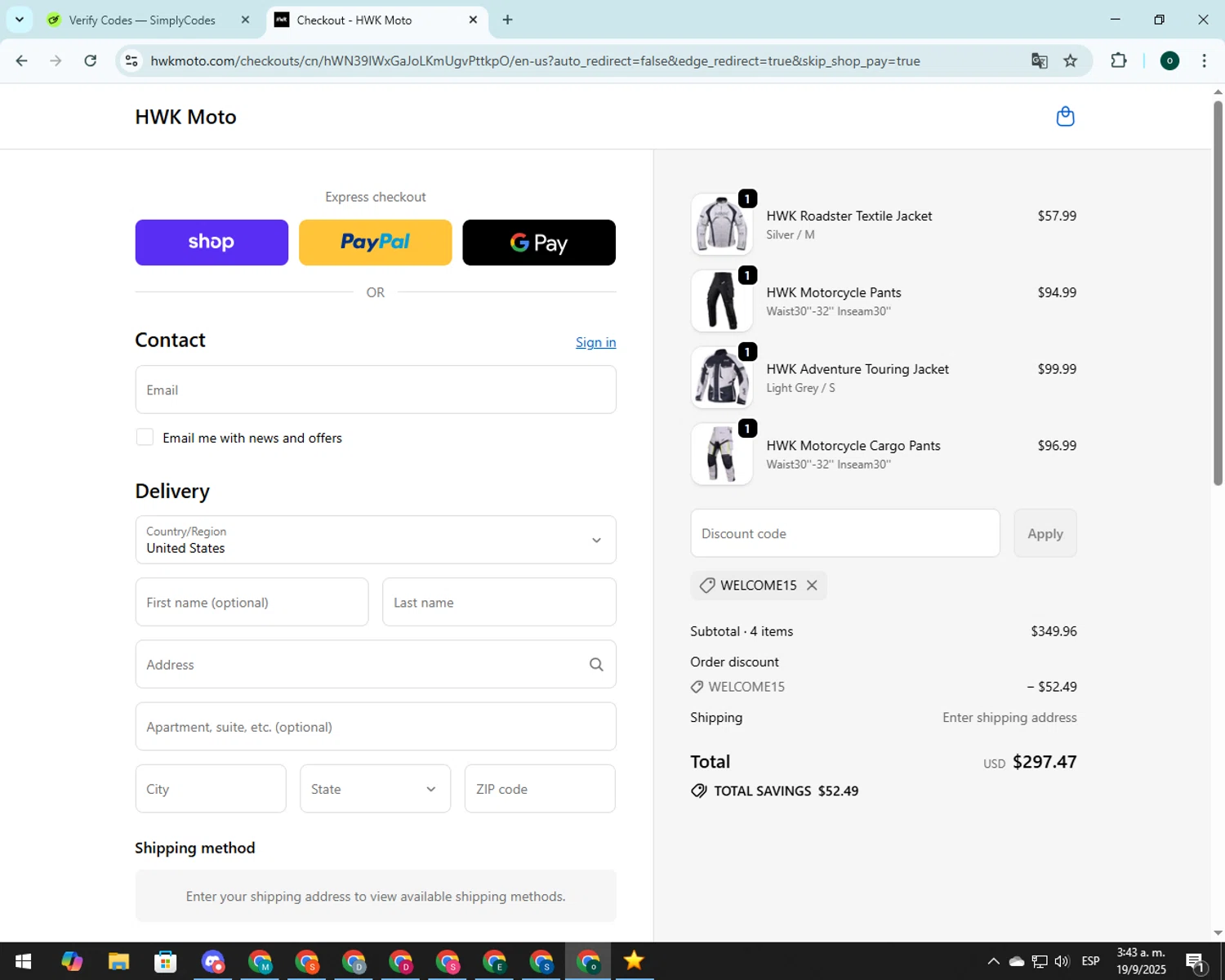Image resolution: width=1225 pixels, height=980 pixels.
Task: Focus the Discount code field
Action: (x=845, y=533)
